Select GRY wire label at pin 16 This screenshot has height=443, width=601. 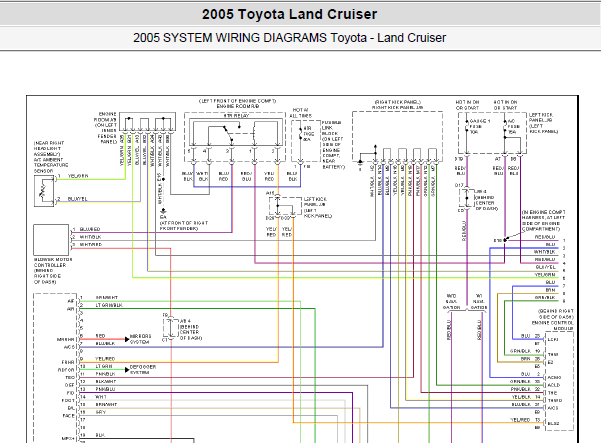pyautogui.click(x=100, y=412)
